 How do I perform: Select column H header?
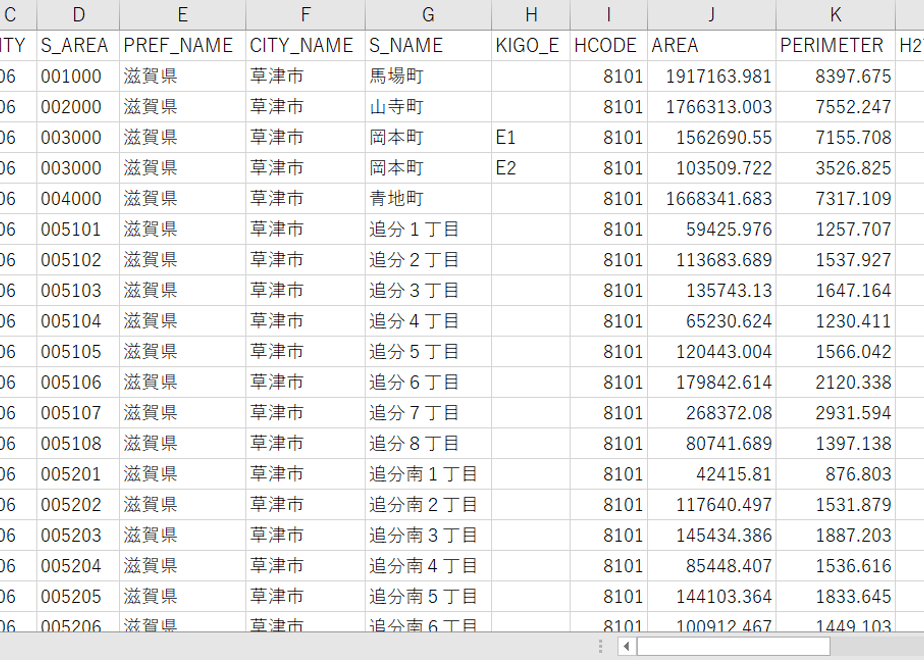click(x=531, y=15)
